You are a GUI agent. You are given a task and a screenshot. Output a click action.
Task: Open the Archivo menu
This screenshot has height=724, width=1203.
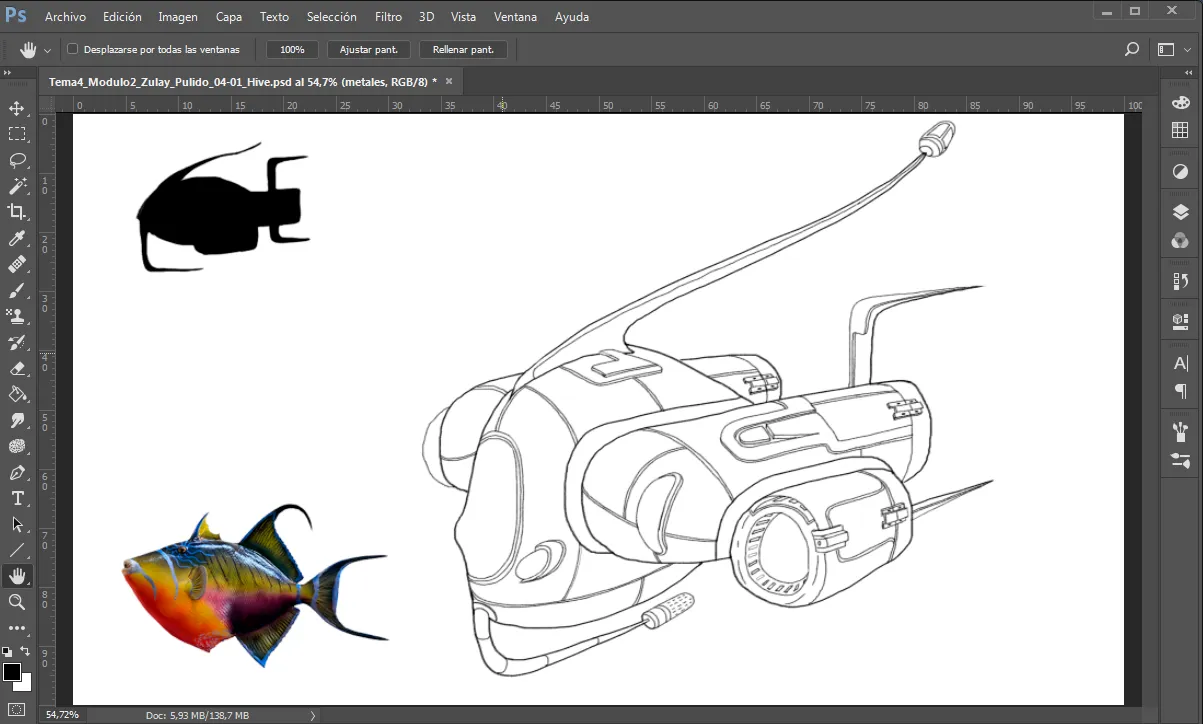[x=65, y=17]
